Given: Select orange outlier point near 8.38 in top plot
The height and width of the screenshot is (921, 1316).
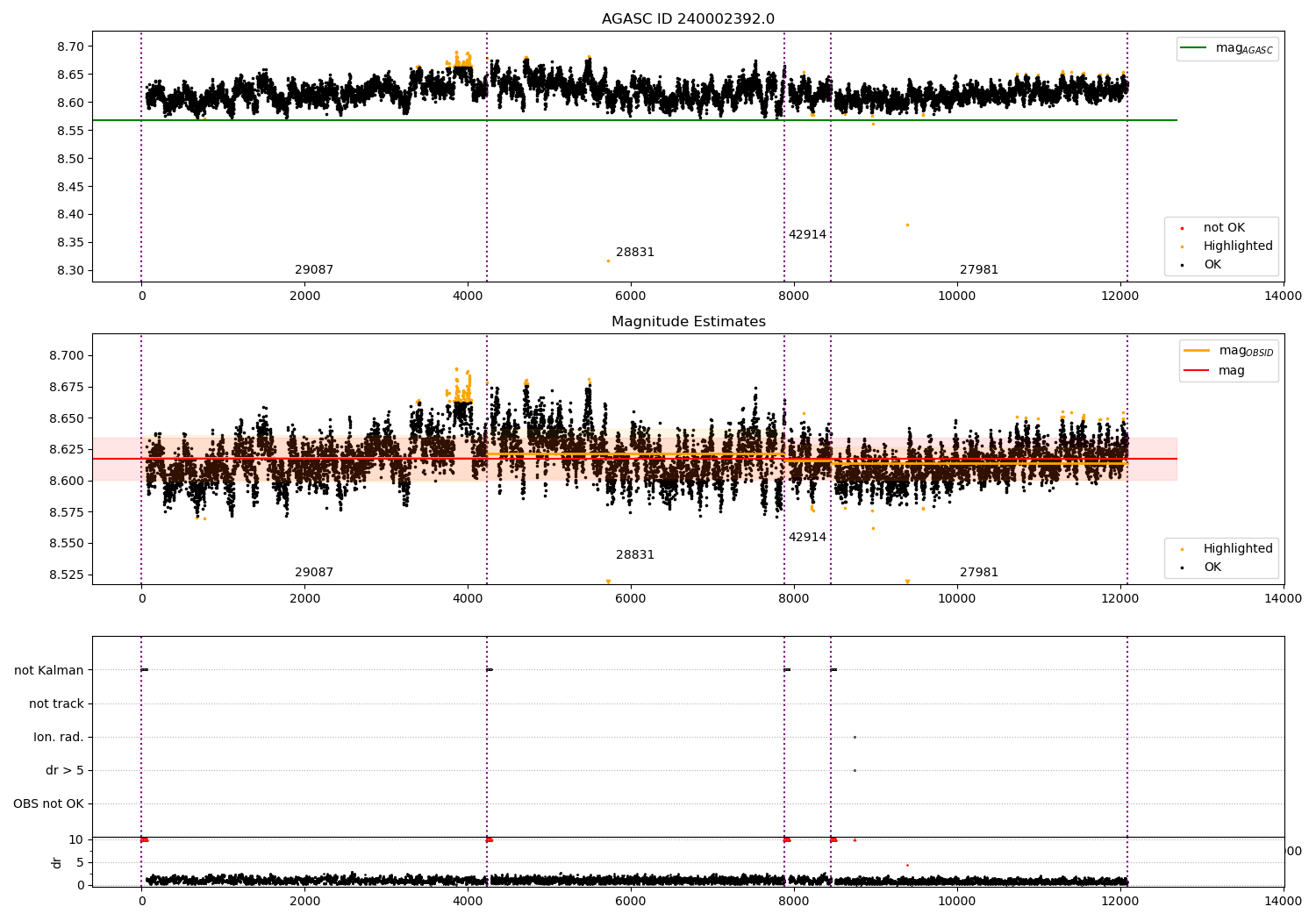Looking at the screenshot, I should [x=907, y=225].
